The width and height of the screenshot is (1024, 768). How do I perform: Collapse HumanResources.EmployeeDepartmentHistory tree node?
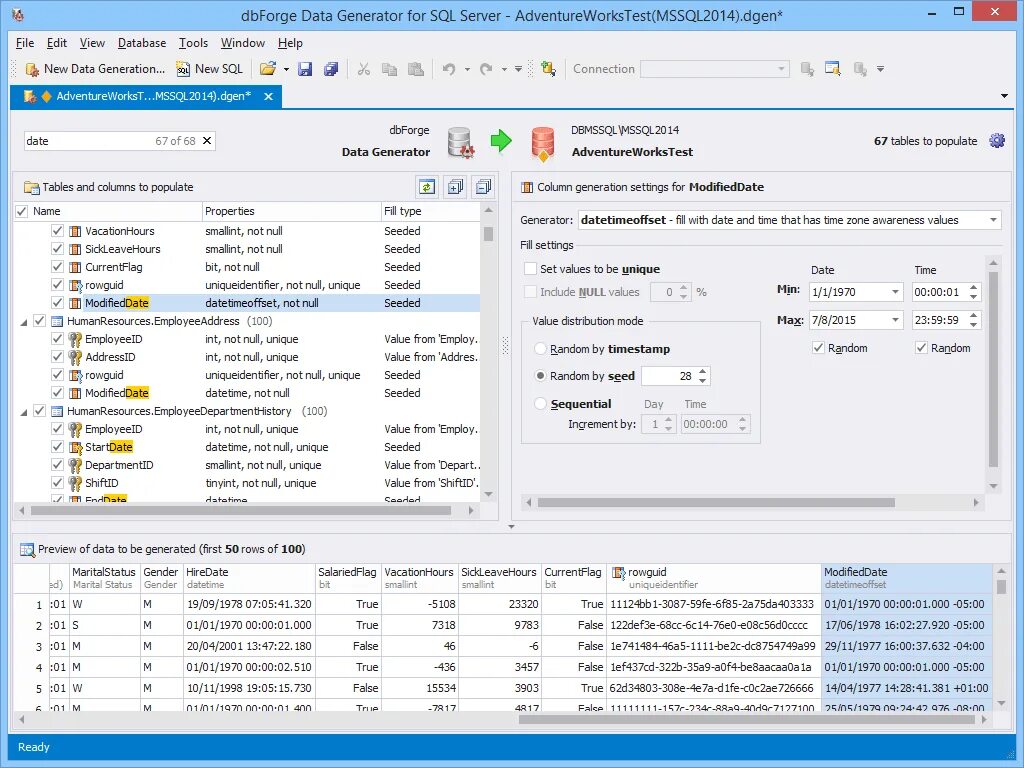[24, 412]
